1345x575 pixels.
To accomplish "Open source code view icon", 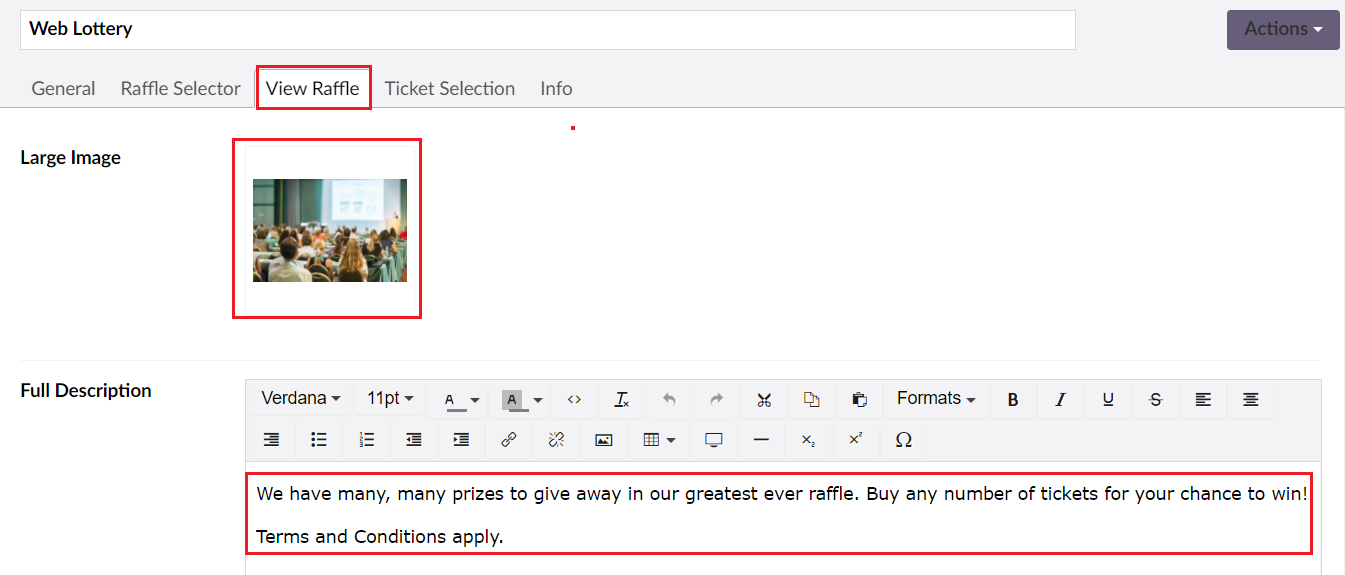I will 574,399.
